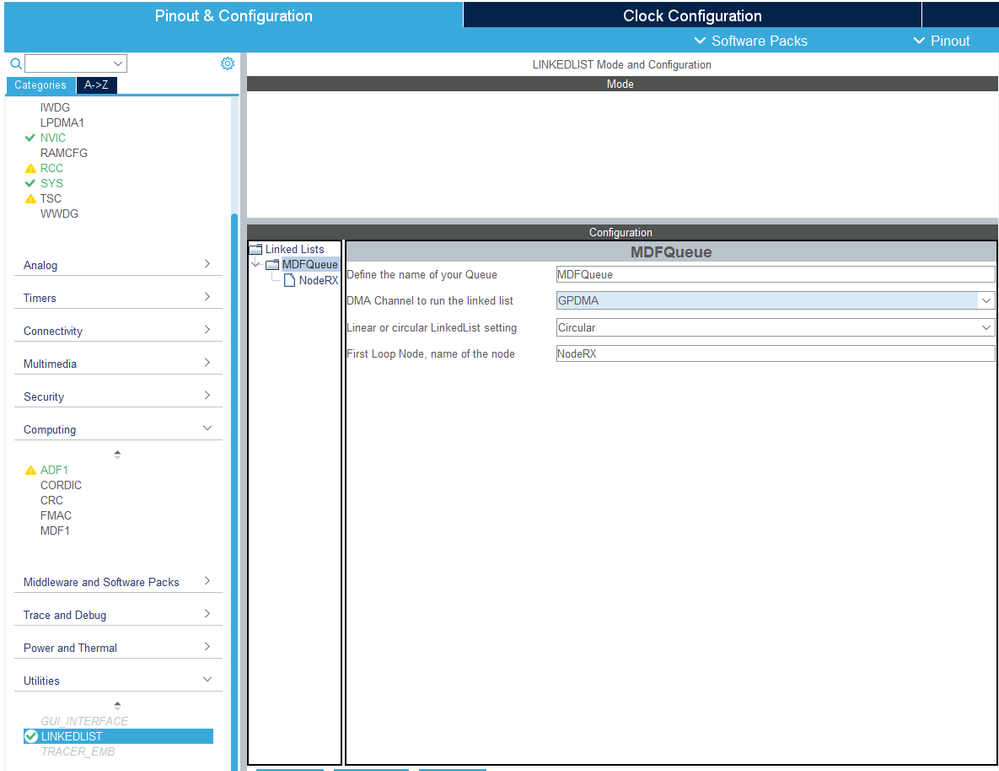Screen dimensions: 999x771
Task: Collapse the MDFQueue tree node toggle
Action: pyautogui.click(x=255, y=264)
